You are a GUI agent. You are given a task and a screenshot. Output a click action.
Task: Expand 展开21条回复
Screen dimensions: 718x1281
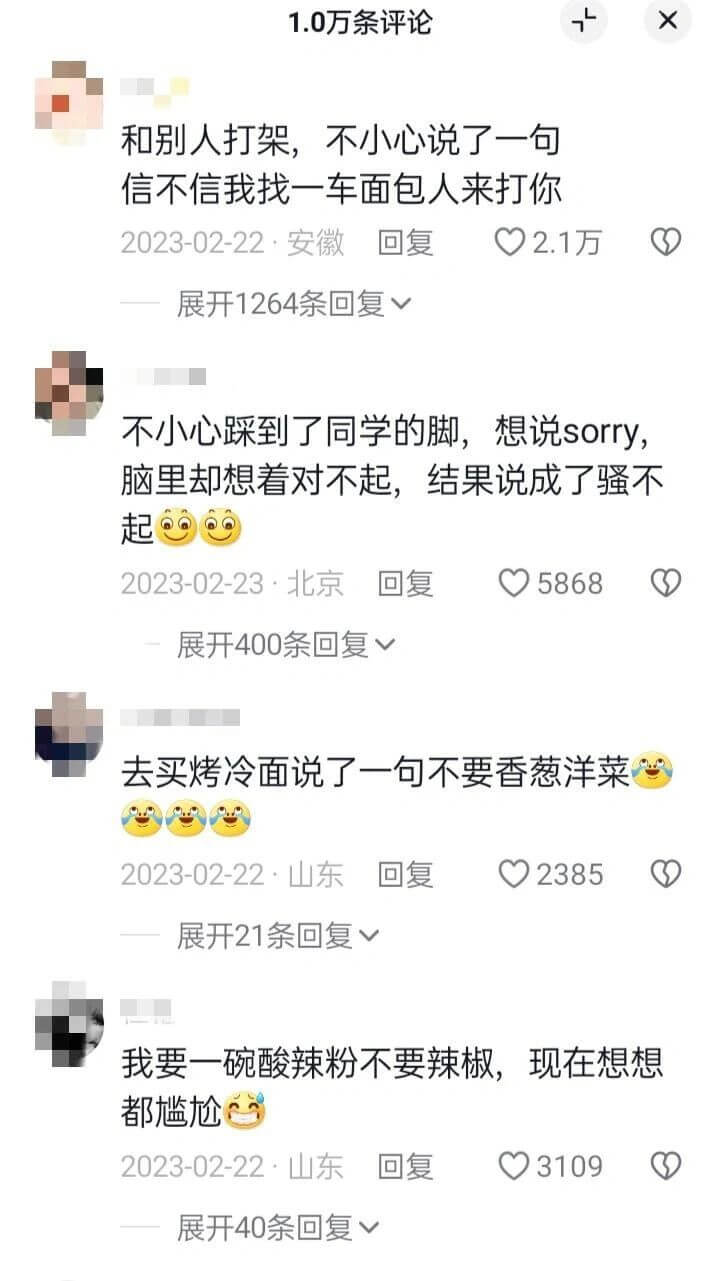coord(278,936)
